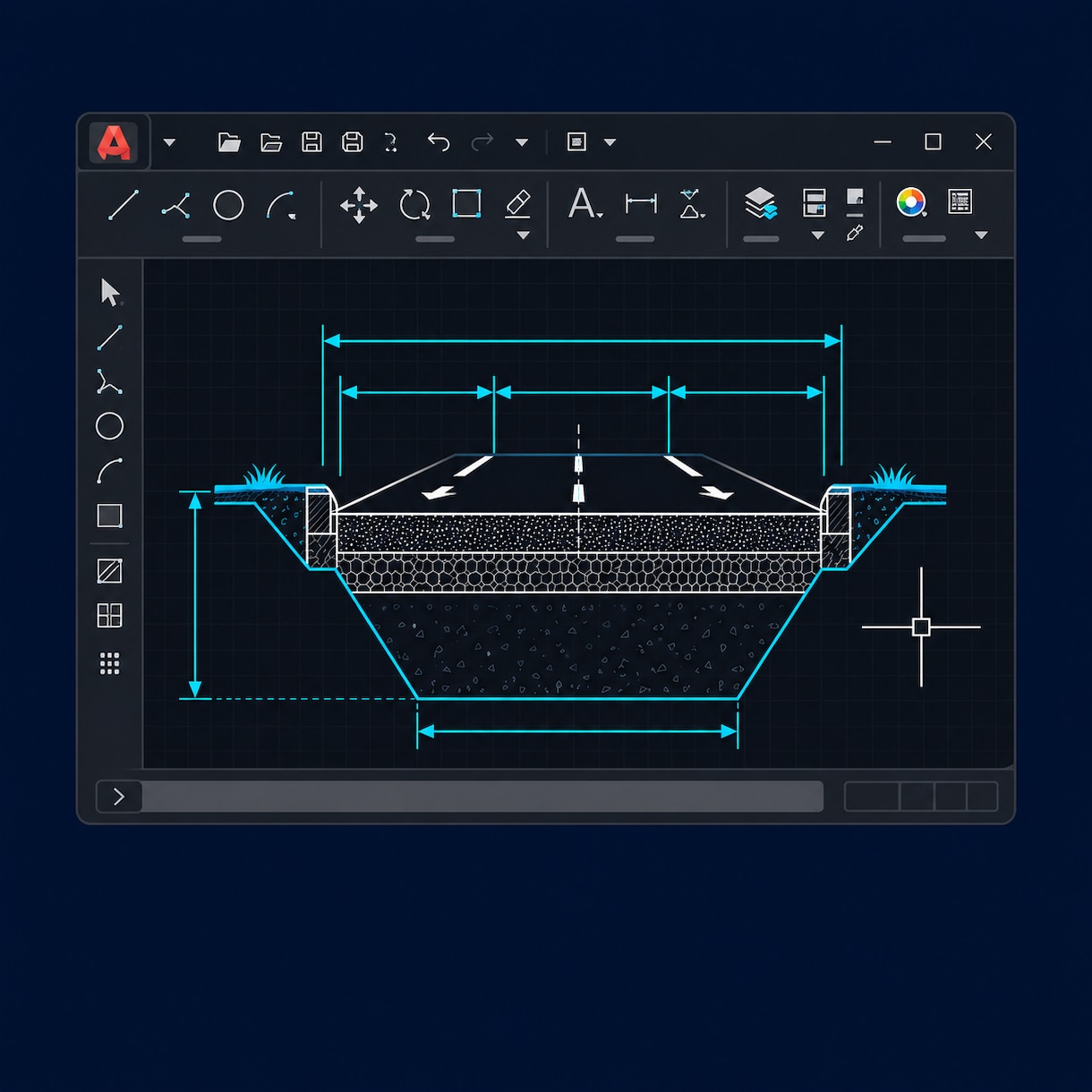Expand the dropdown below the eraser tool
This screenshot has width=1092, height=1092.
click(x=524, y=235)
